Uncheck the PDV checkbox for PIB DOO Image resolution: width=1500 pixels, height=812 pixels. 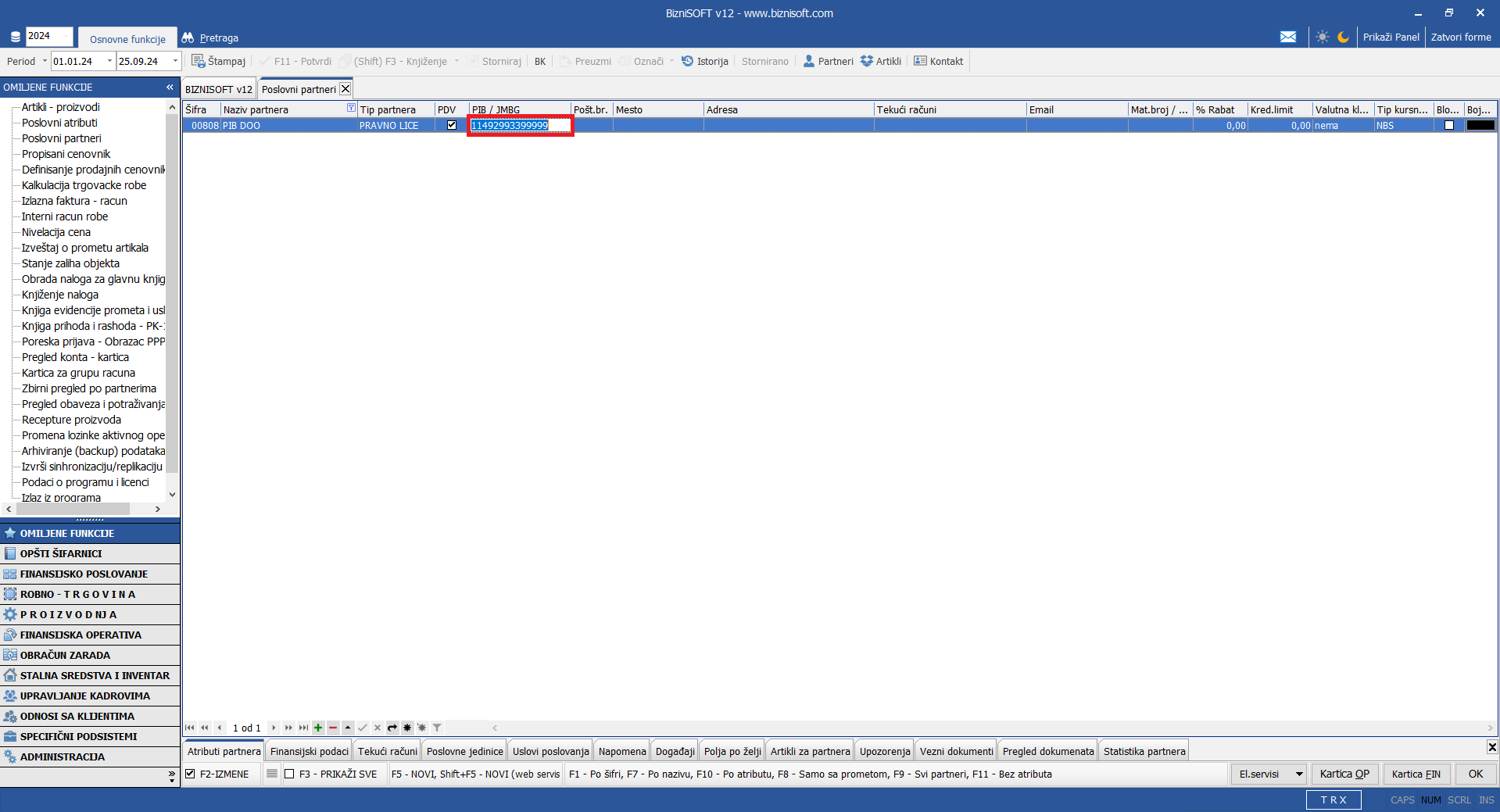click(x=452, y=125)
